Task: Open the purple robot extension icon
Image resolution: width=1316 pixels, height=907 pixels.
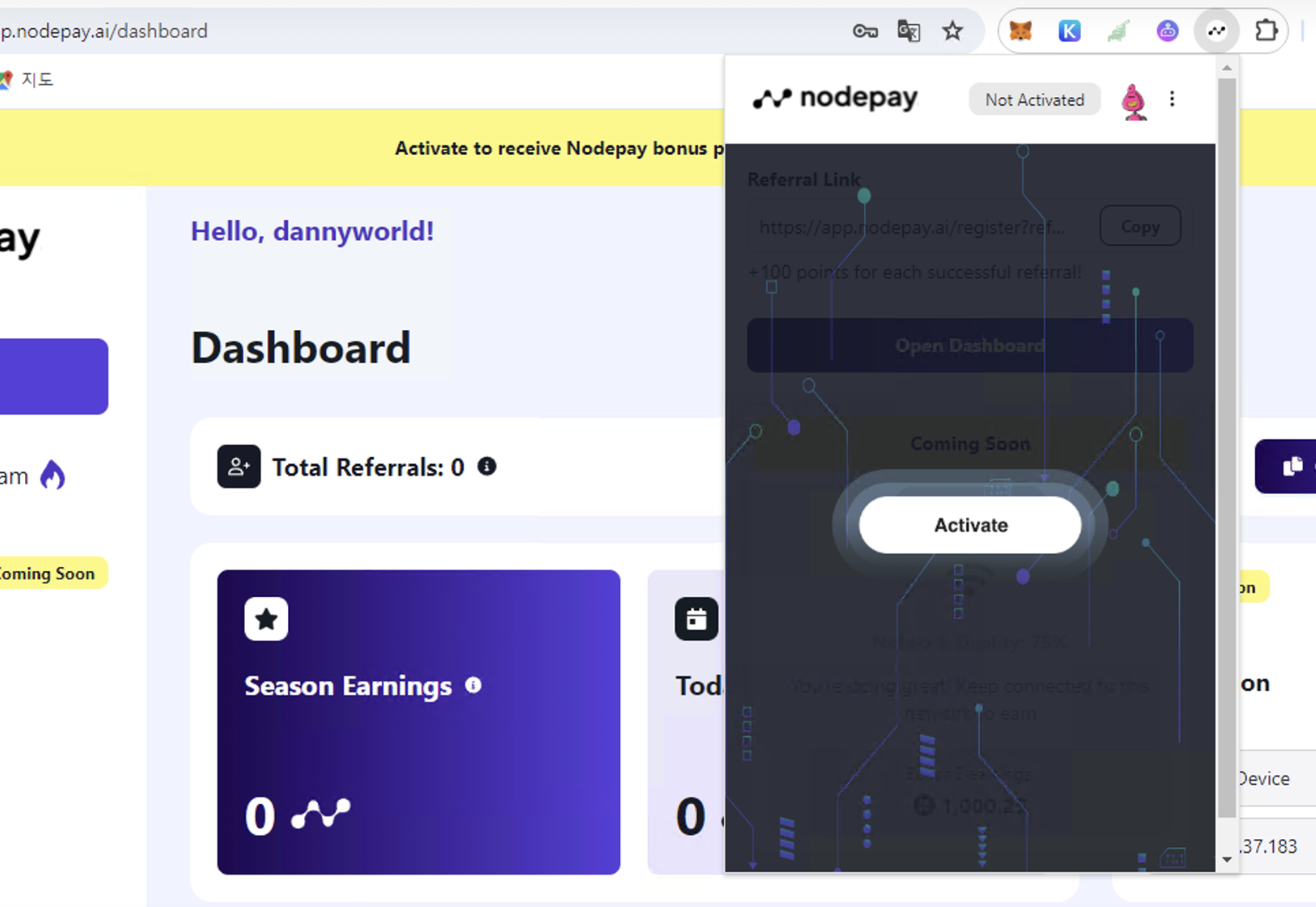Action: [x=1168, y=31]
